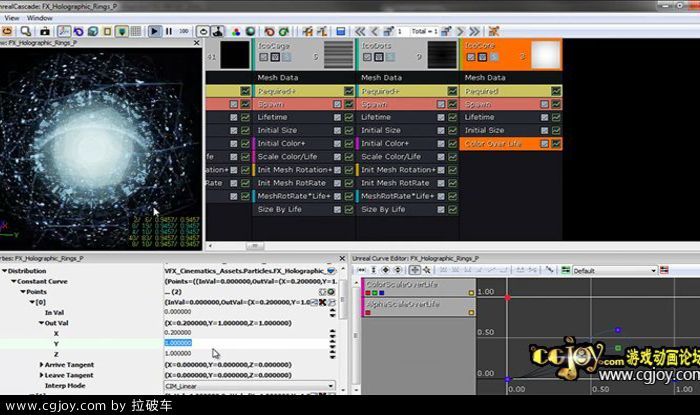Expand the Leave Tangent property
The image size is (700, 415).
pos(42,375)
